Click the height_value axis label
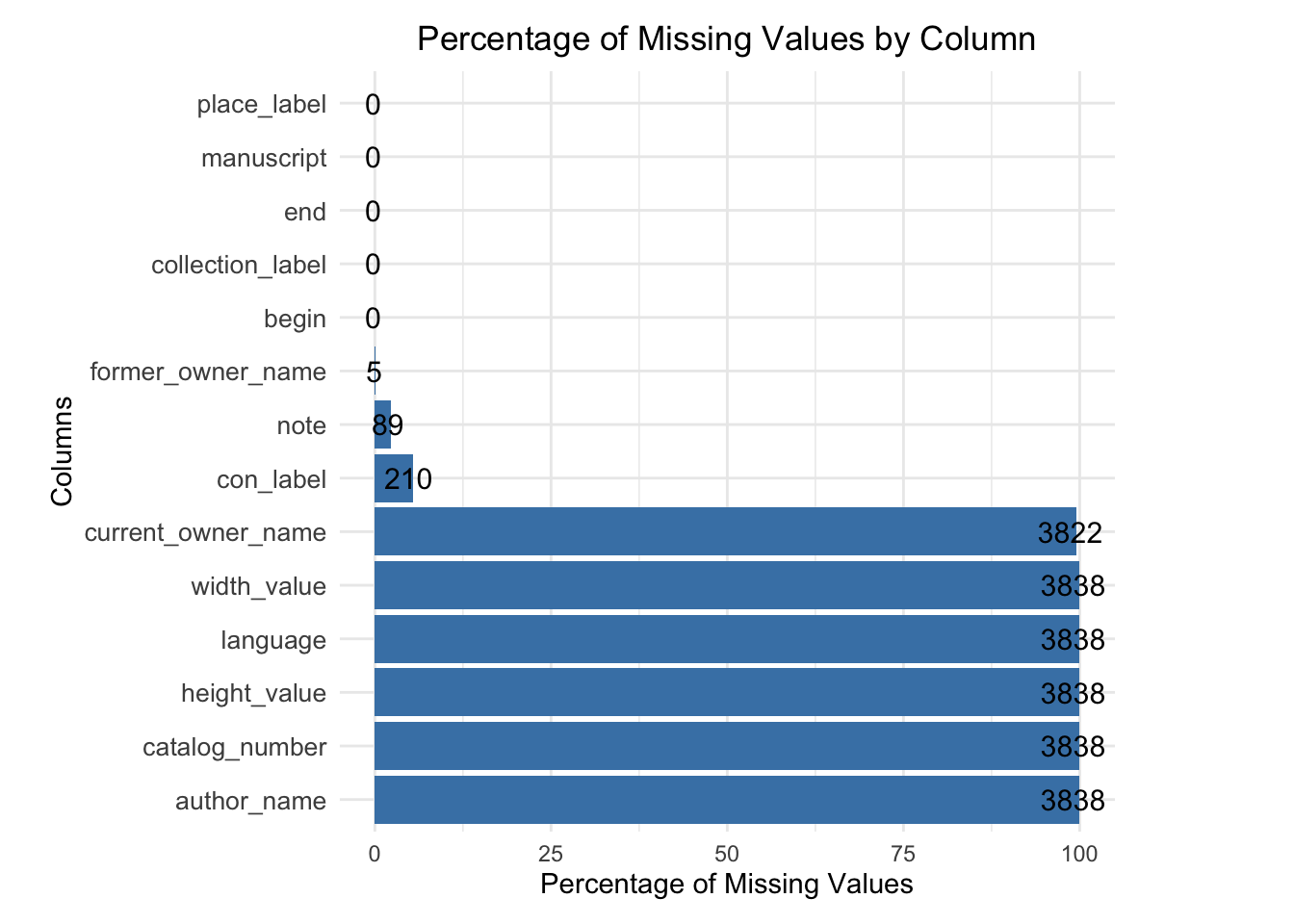 (253, 693)
